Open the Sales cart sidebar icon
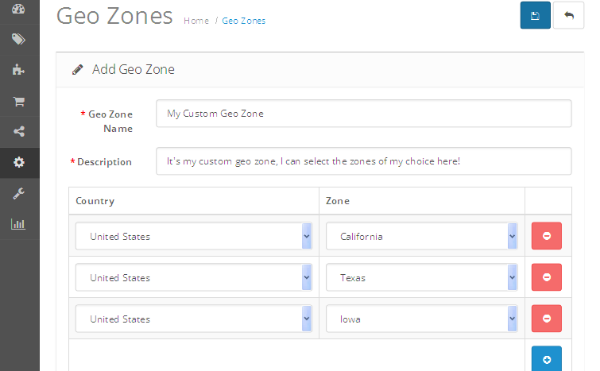 coord(18,101)
